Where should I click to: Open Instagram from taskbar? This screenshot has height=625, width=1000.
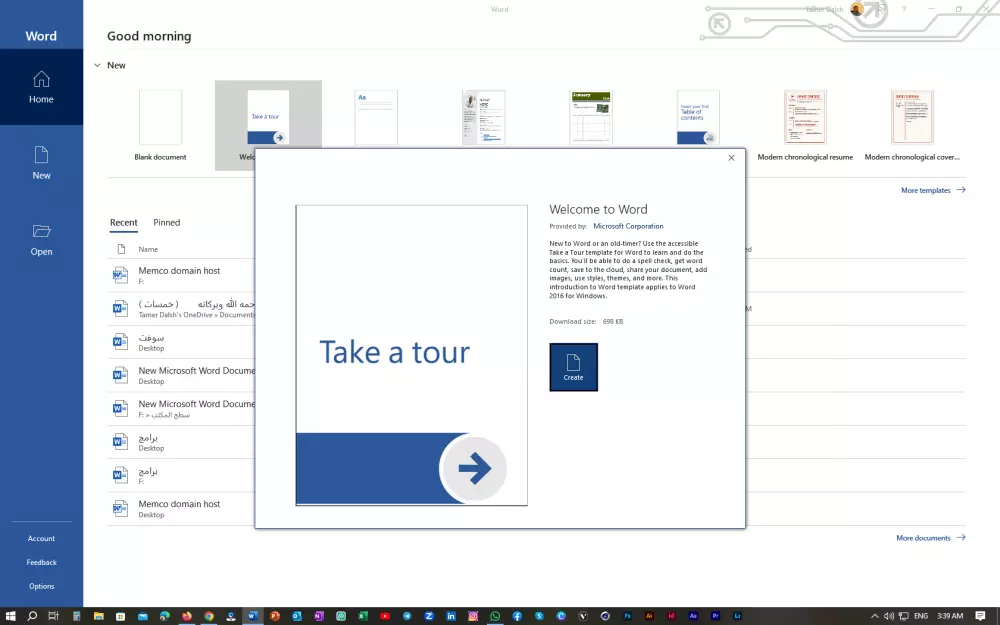coord(473,616)
